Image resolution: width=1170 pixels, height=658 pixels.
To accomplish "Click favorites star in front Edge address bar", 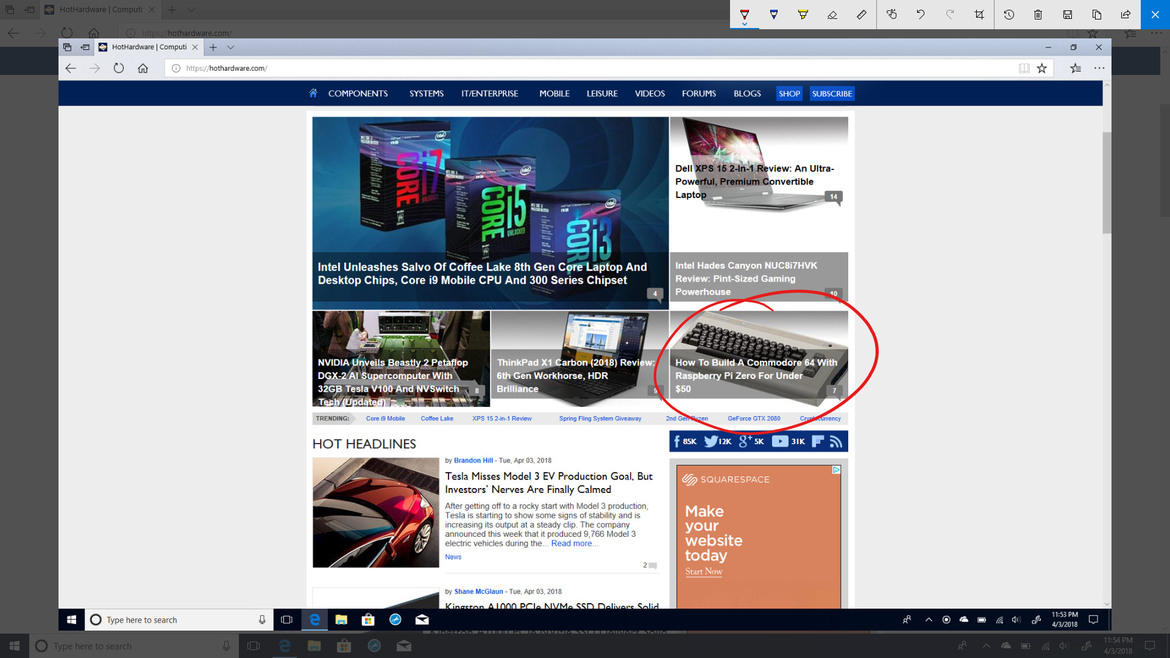I will [1042, 68].
